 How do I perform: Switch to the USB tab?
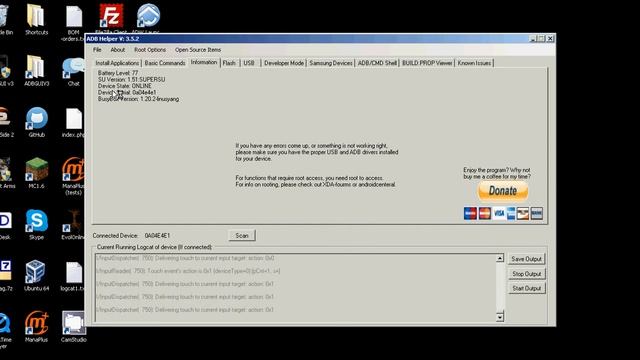(x=249, y=63)
